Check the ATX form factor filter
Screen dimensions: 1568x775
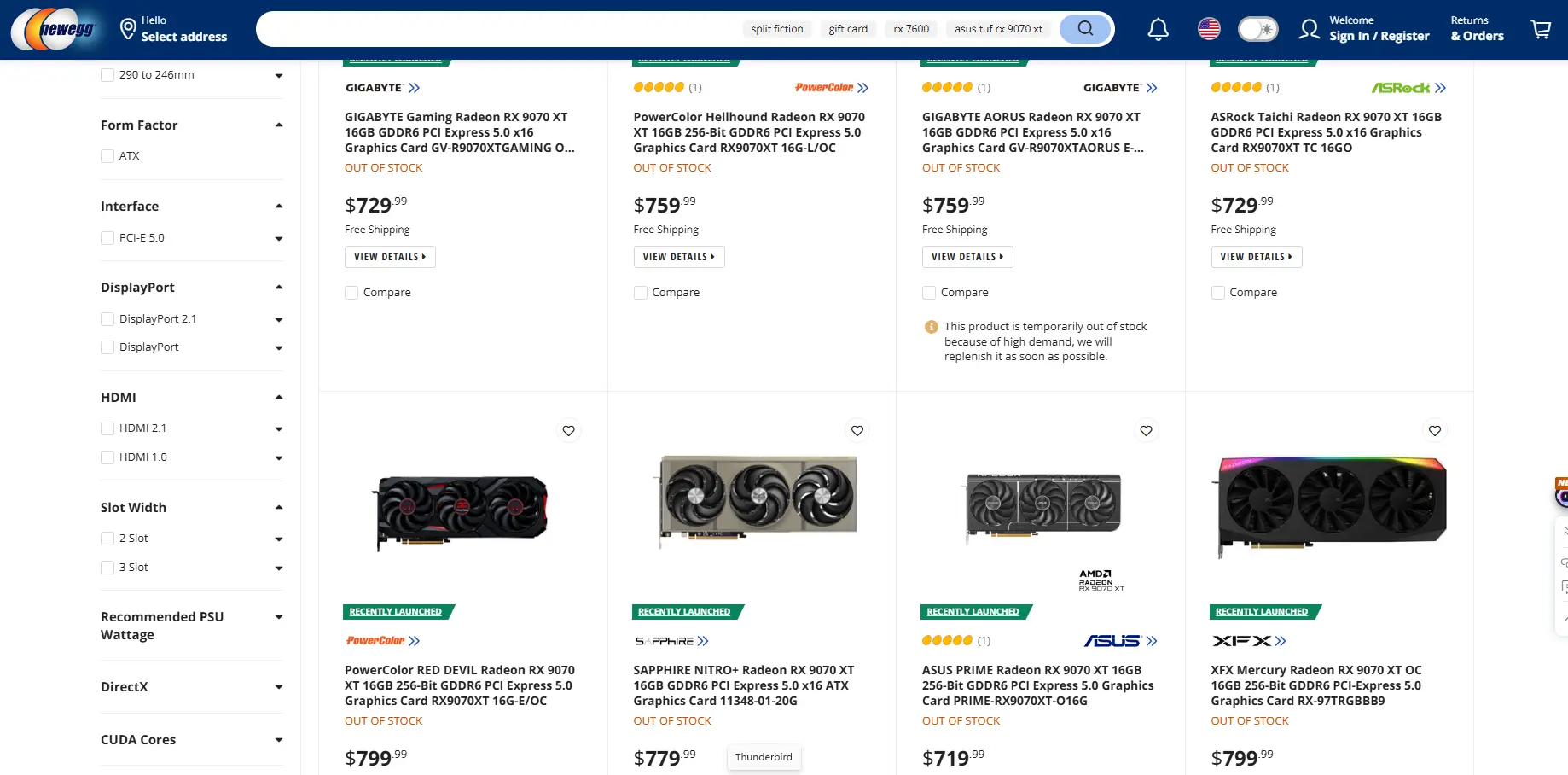tap(107, 156)
